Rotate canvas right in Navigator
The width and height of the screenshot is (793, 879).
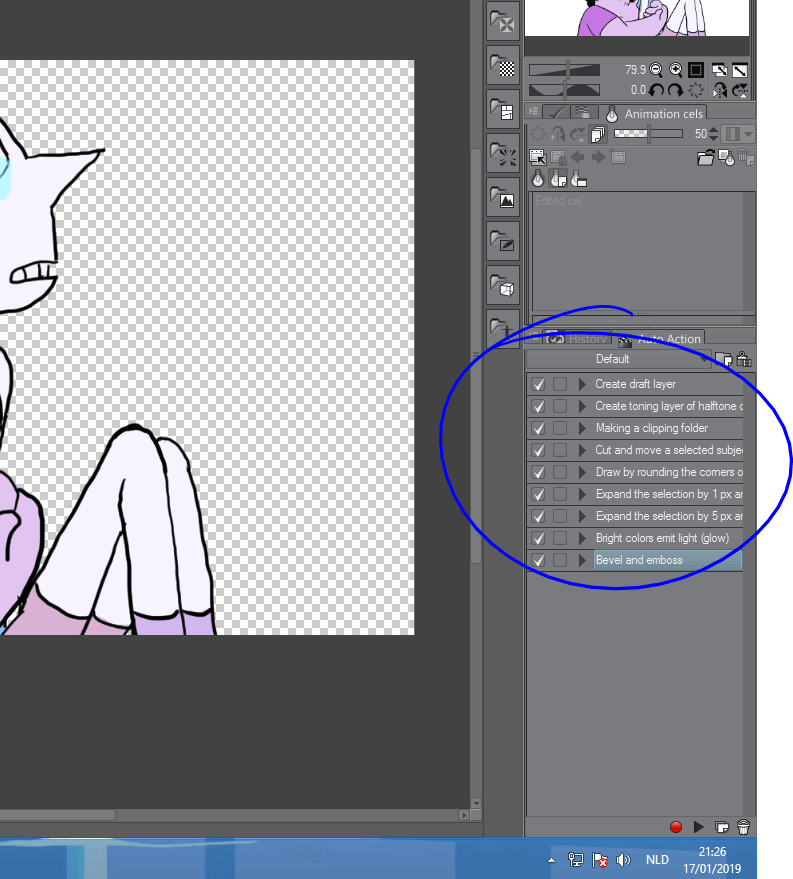point(675,90)
